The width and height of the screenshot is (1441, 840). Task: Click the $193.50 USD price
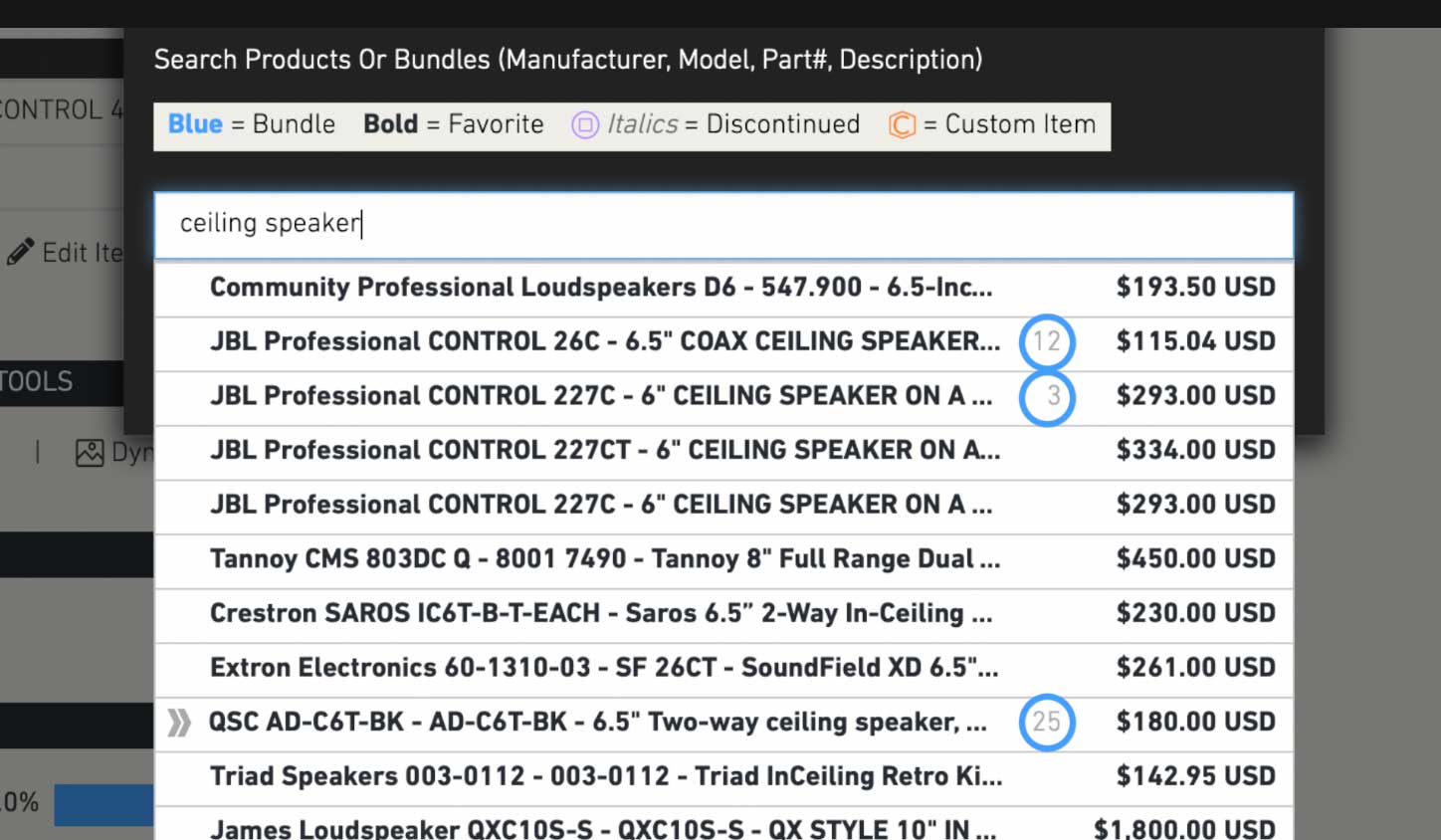(x=1195, y=288)
